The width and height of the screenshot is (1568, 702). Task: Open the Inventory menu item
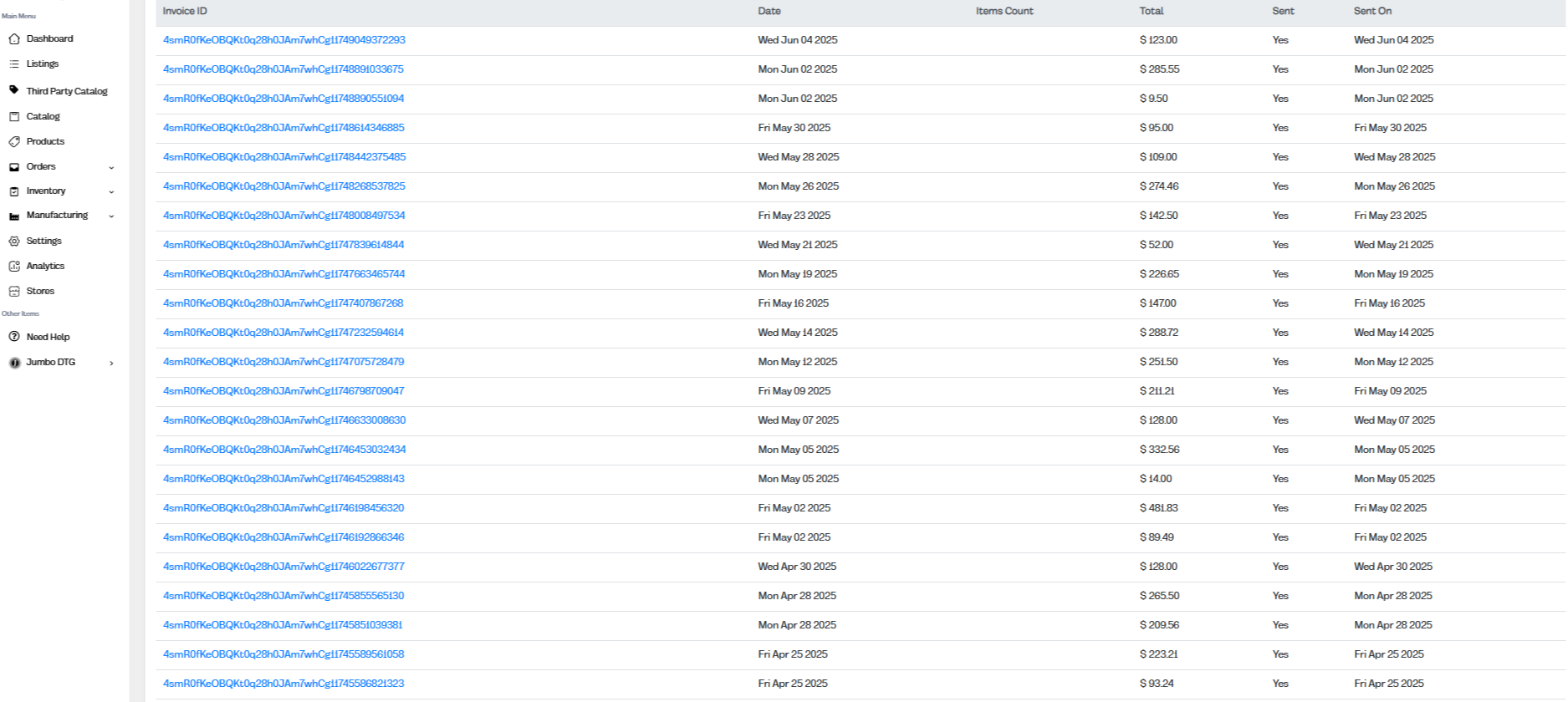pos(46,191)
